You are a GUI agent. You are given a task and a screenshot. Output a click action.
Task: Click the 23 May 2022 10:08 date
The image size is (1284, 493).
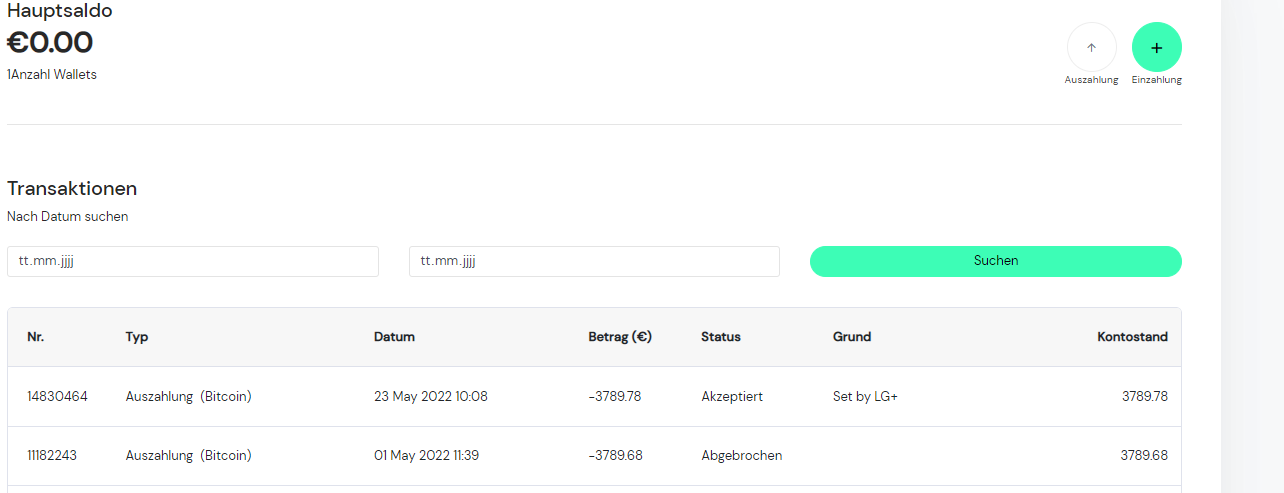pos(431,396)
